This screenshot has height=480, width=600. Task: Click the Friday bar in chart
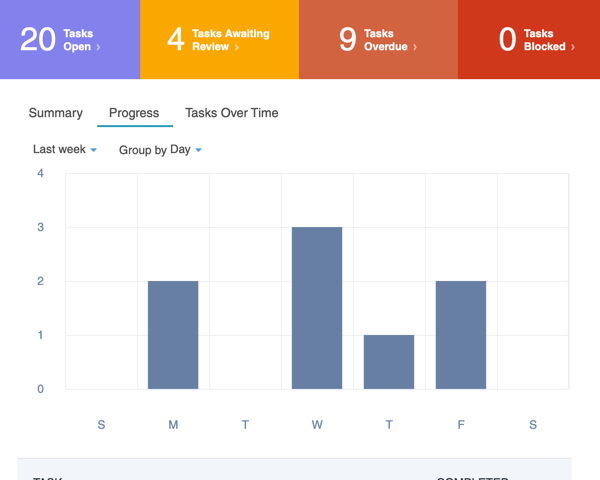[x=461, y=335]
